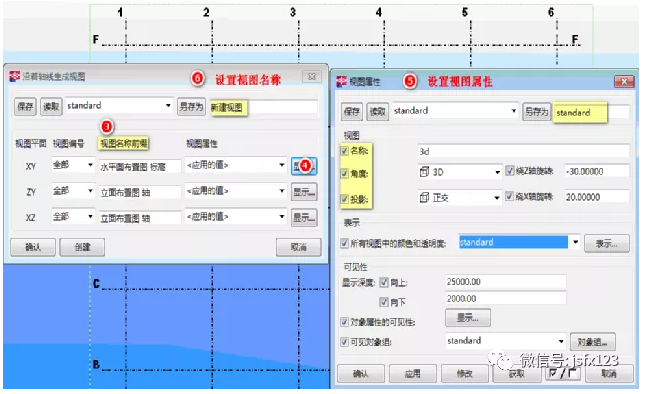Viewport: 647px width, 394px height.
Task: Click the 对象组... button
Action: [x=593, y=342]
